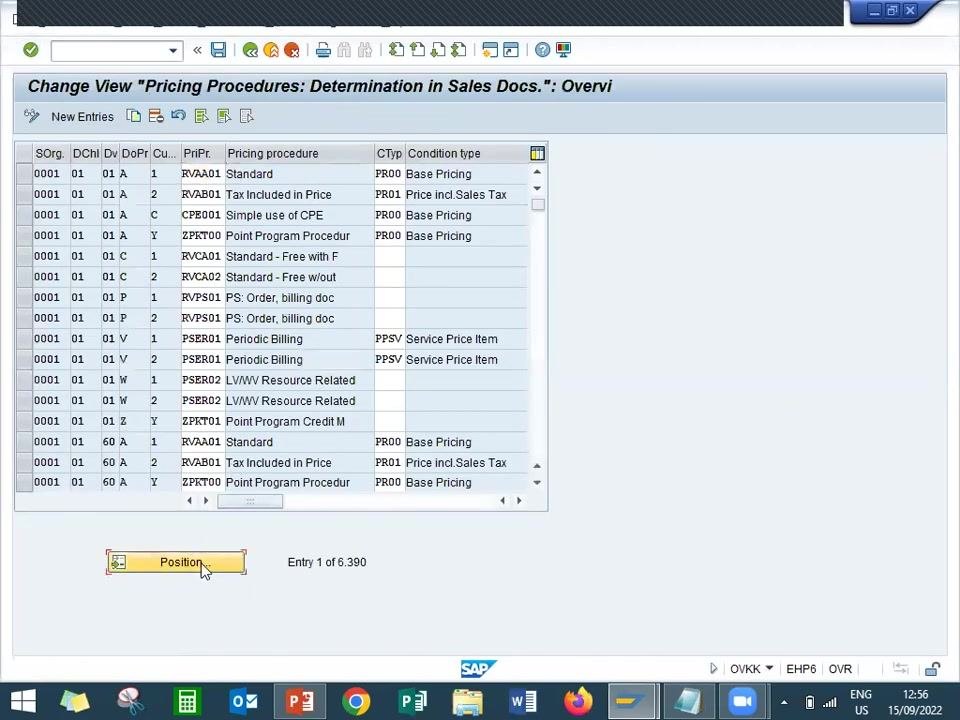Click the Select All icon
Image resolution: width=960 pixels, height=720 pixels.
(x=201, y=116)
